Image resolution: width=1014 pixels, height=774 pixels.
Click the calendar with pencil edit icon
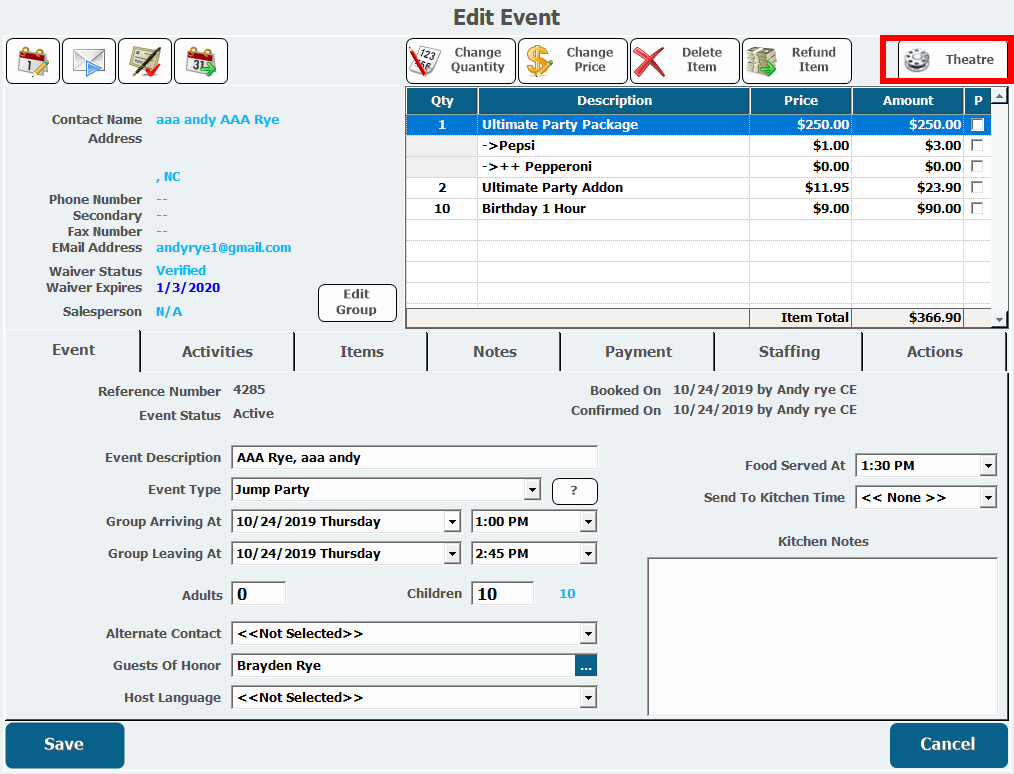[33, 61]
